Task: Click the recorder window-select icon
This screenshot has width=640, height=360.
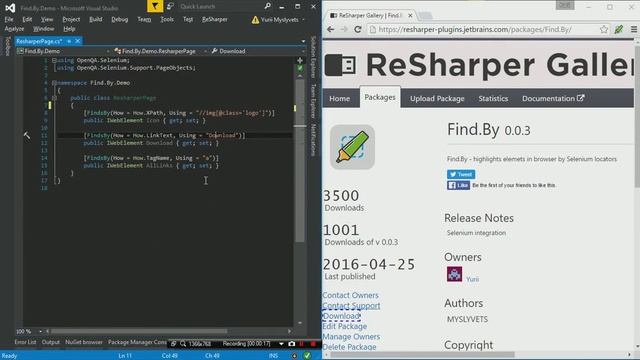Action: pos(174,344)
